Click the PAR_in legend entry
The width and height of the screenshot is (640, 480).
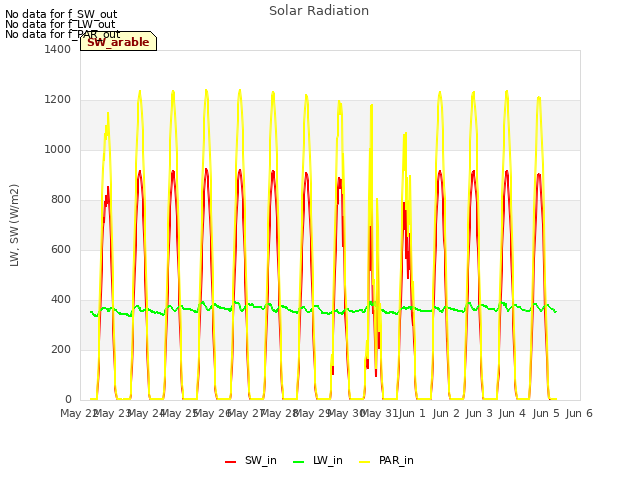point(386,461)
